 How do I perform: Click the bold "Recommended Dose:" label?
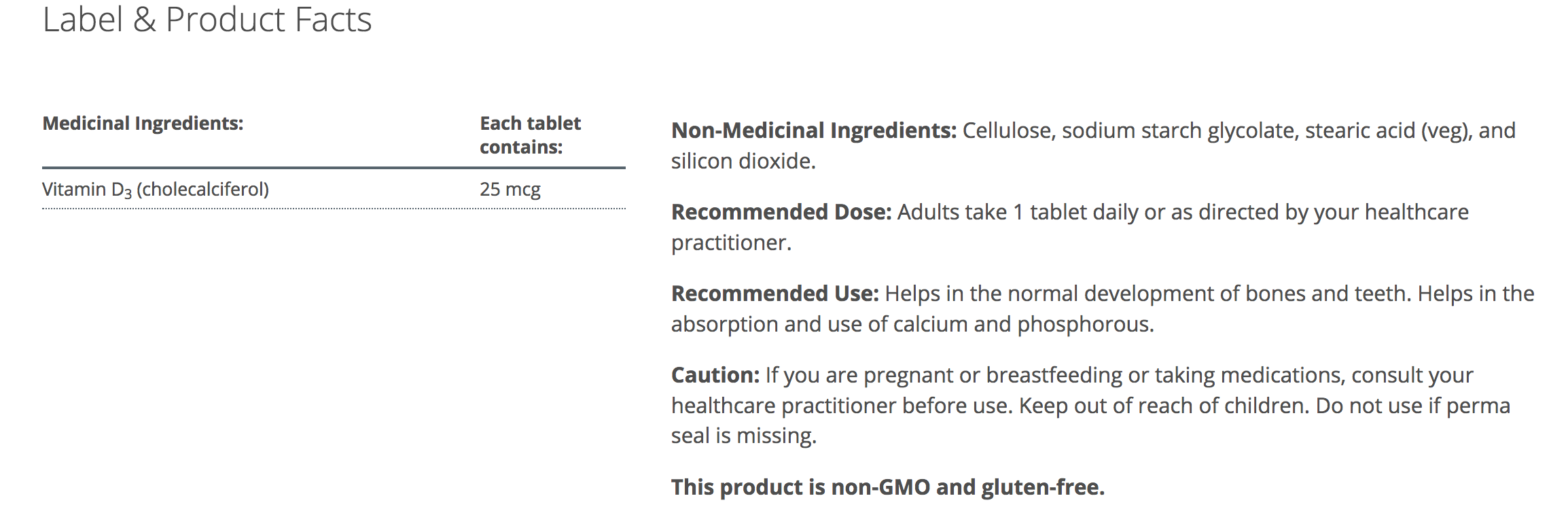(x=781, y=212)
